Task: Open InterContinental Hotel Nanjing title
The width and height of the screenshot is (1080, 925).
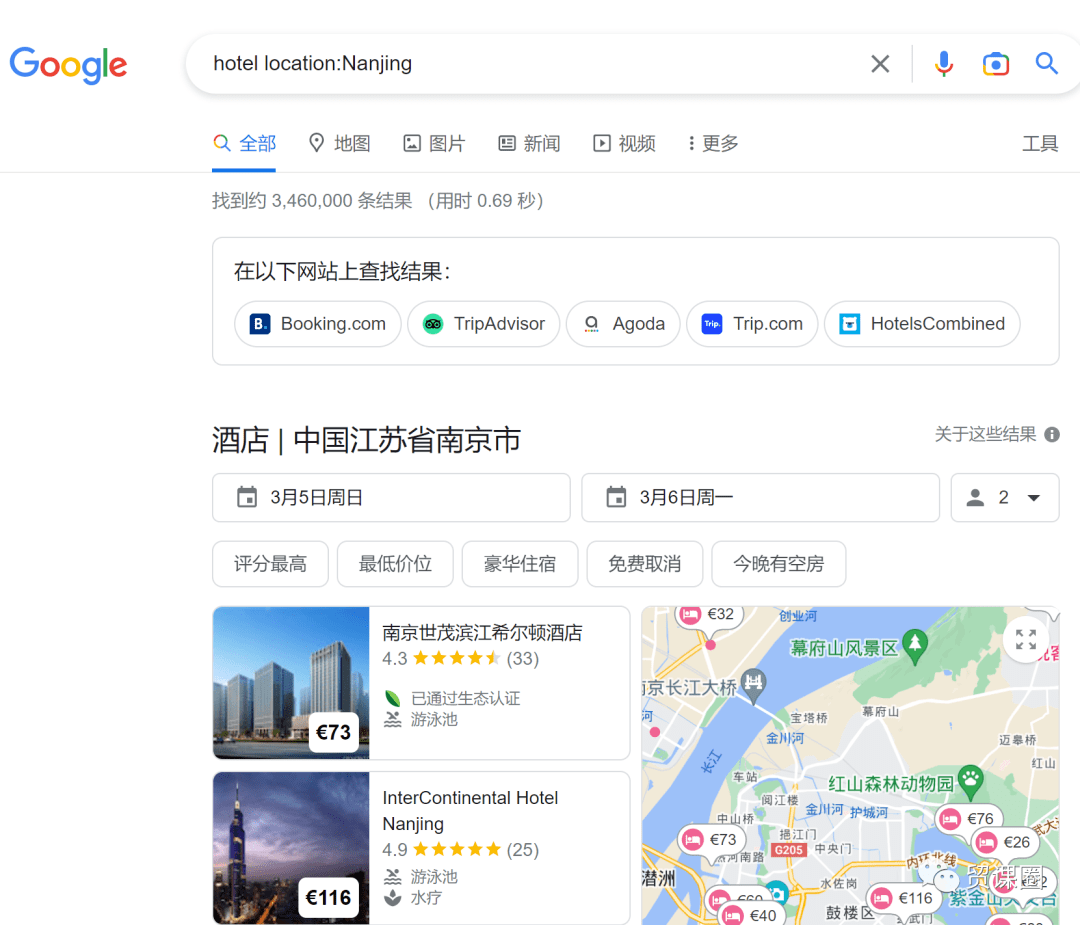Action: 470,811
